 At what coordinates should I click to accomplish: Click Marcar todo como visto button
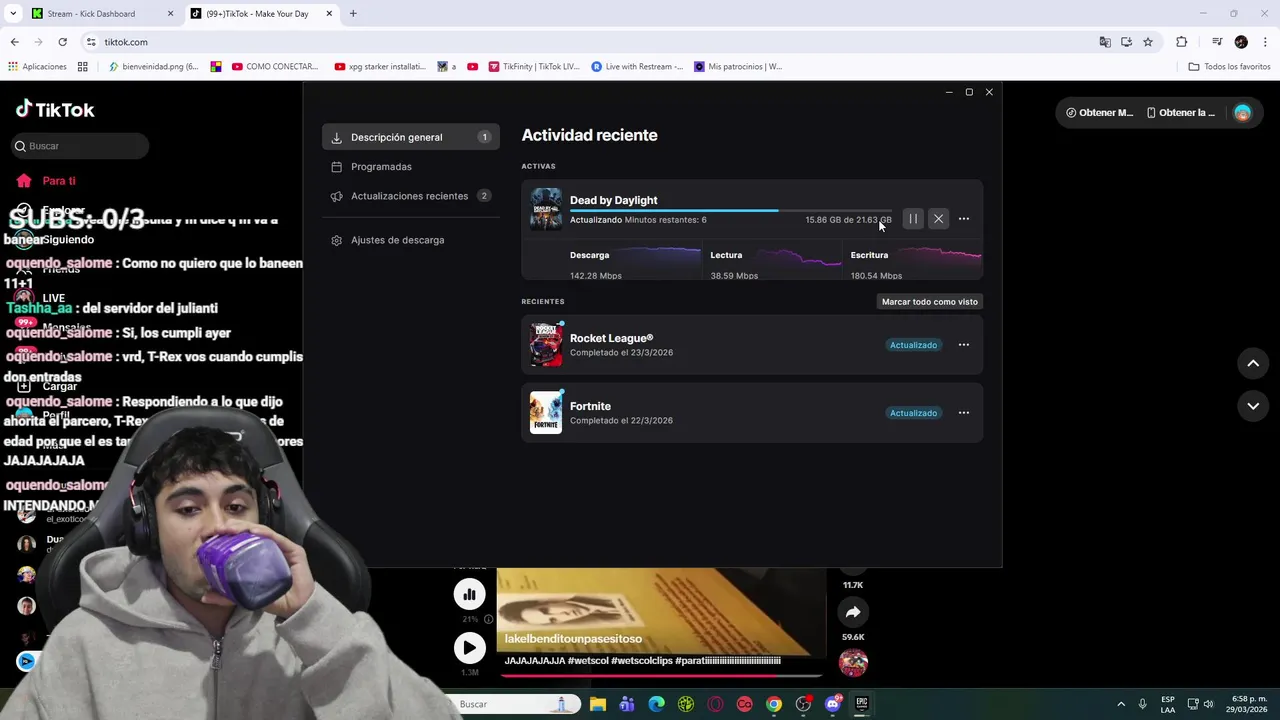click(x=930, y=301)
